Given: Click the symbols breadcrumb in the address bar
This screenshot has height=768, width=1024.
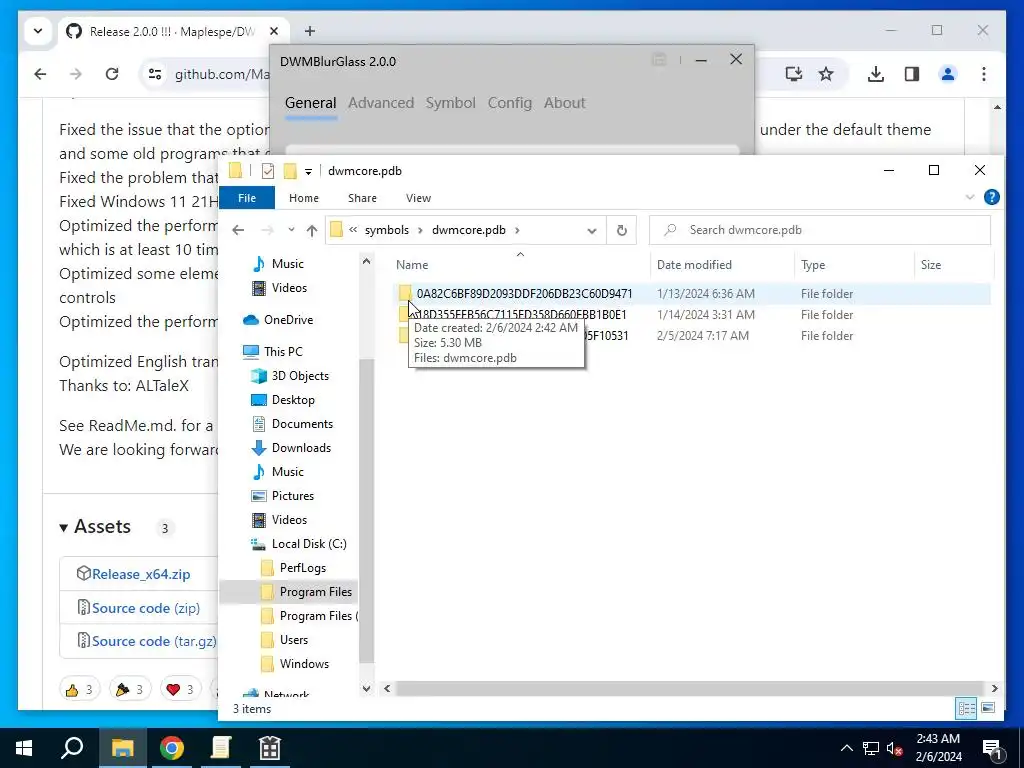Looking at the screenshot, I should point(387,230).
